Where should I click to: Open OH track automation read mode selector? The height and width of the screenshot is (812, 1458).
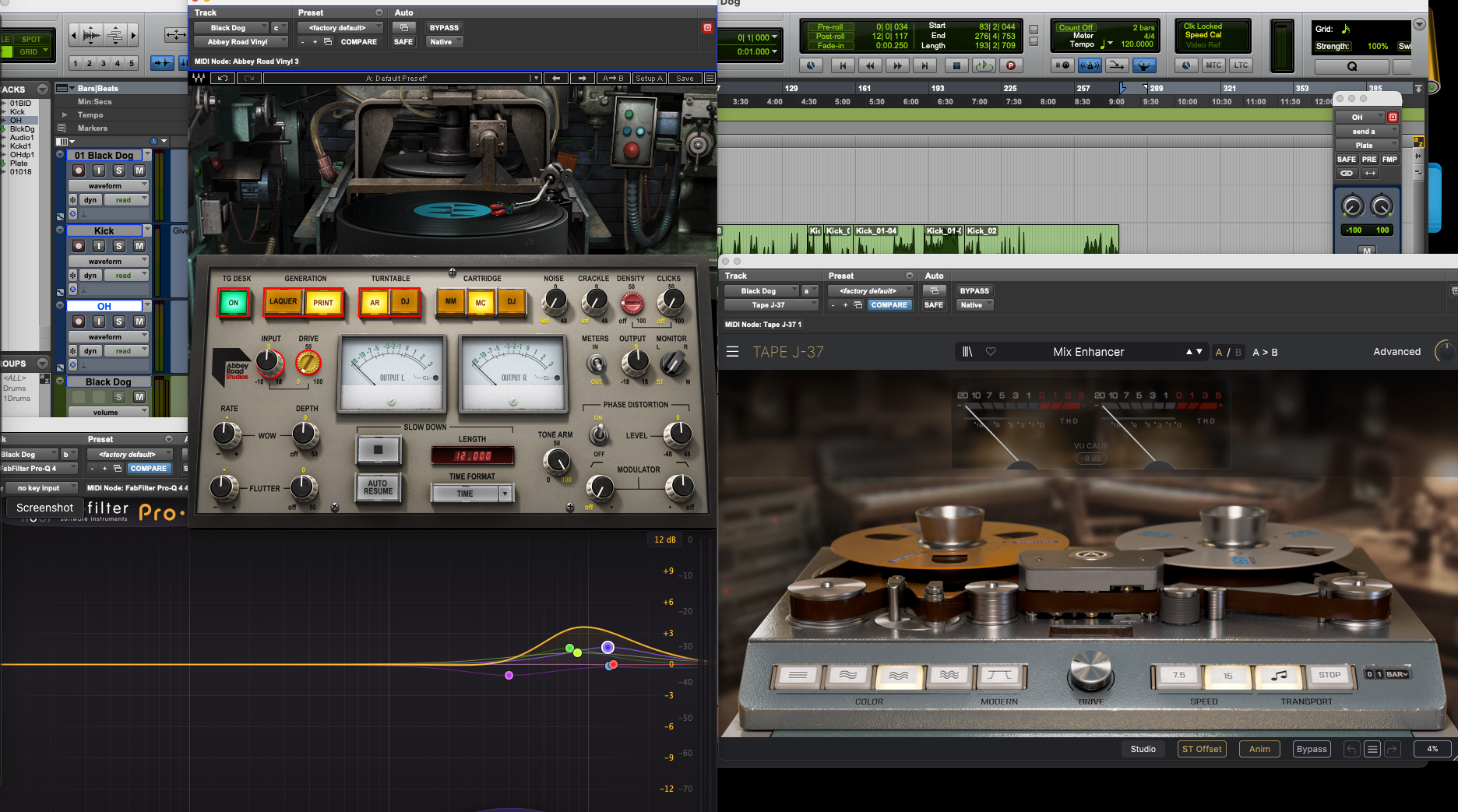pos(127,351)
